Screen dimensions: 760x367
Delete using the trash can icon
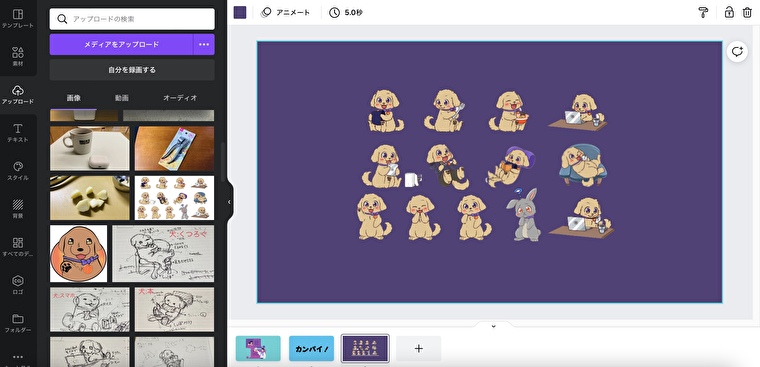click(747, 13)
